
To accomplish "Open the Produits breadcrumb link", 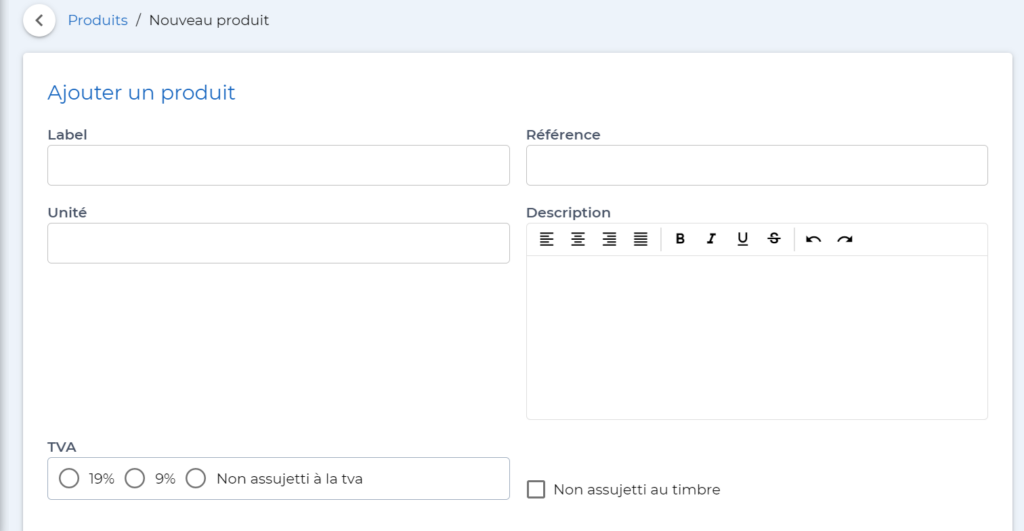I will pyautogui.click(x=98, y=20).
